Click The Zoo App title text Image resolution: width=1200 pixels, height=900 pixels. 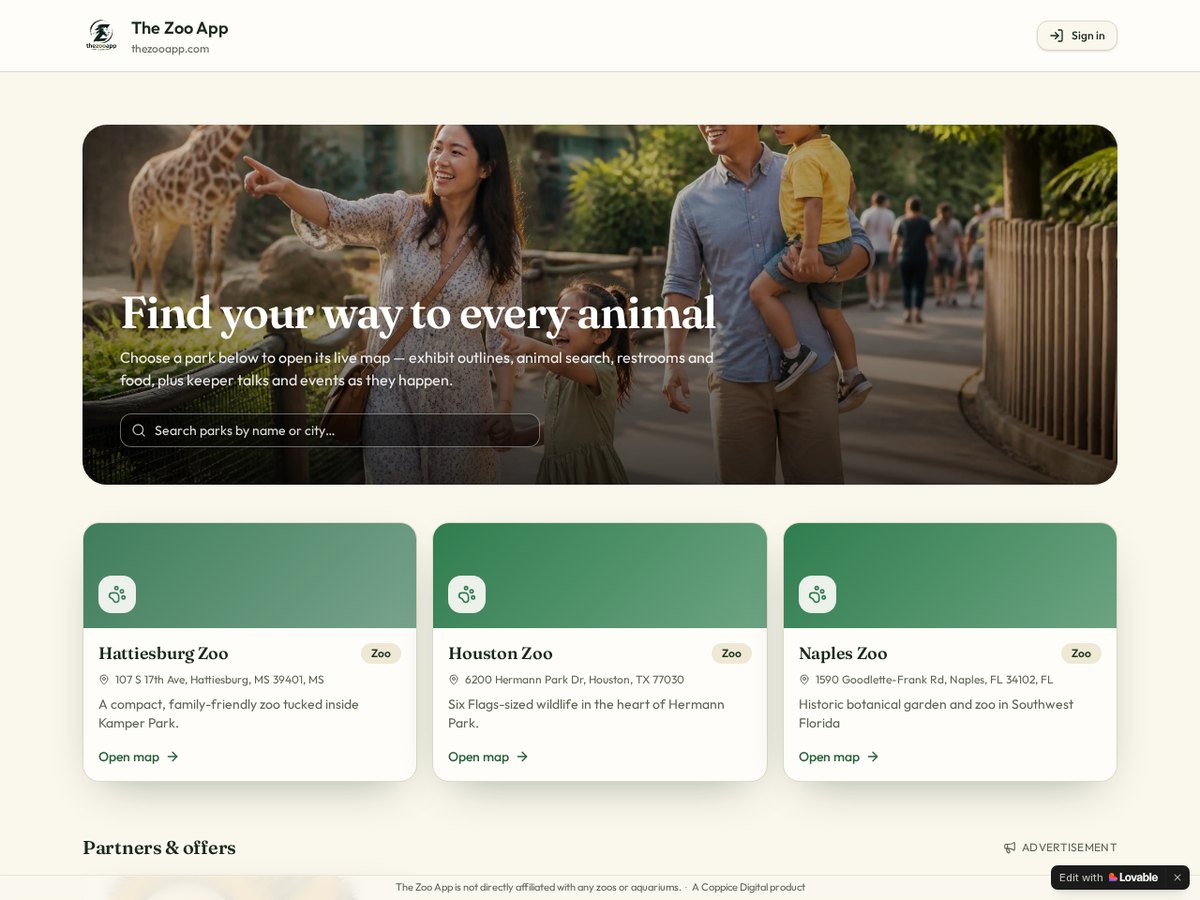click(x=180, y=28)
